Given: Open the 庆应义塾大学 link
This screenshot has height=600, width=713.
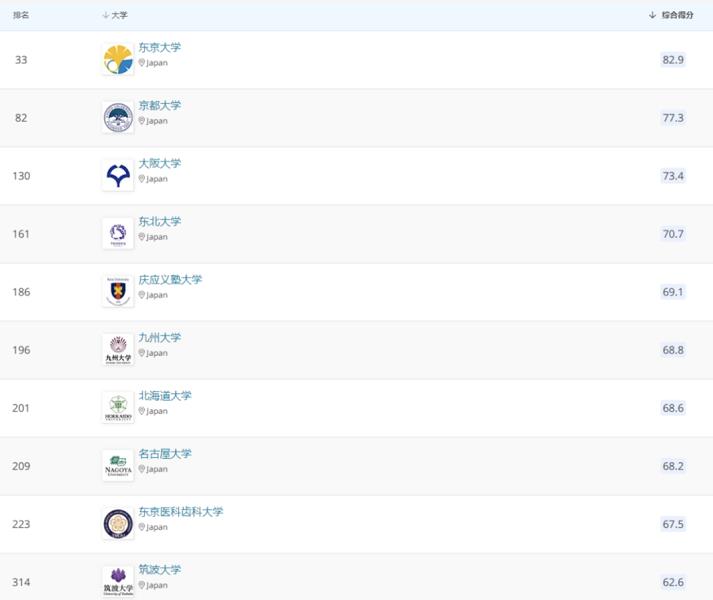Looking at the screenshot, I should [x=170, y=279].
